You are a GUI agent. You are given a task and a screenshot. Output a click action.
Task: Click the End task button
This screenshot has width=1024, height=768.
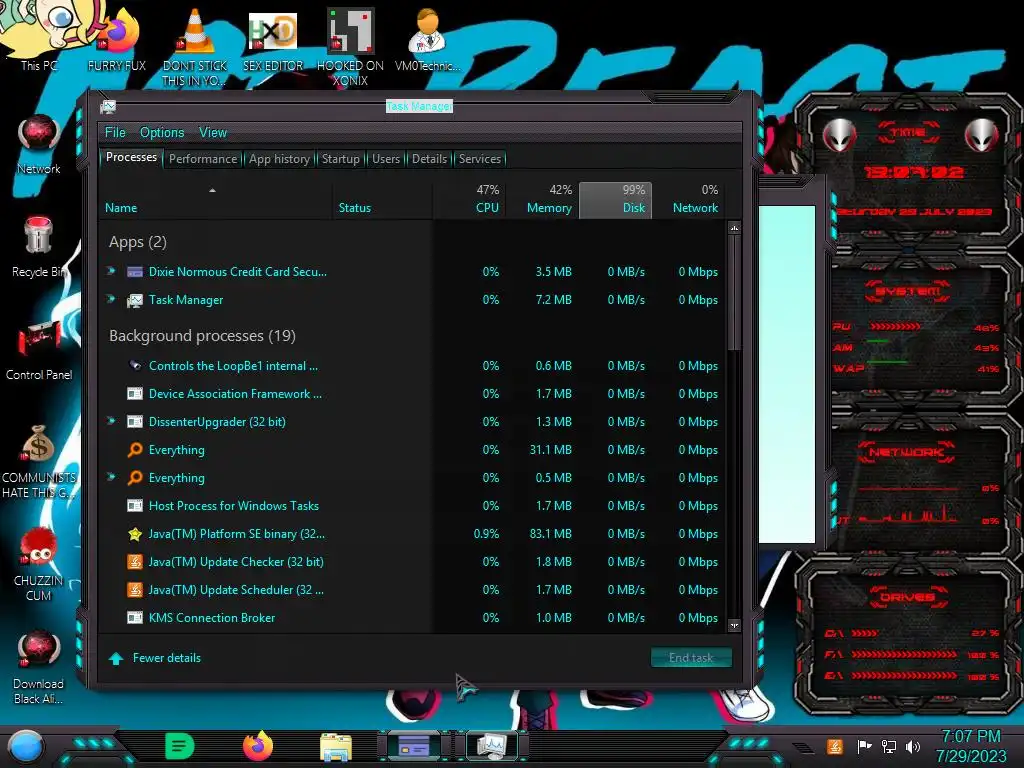[691, 658]
